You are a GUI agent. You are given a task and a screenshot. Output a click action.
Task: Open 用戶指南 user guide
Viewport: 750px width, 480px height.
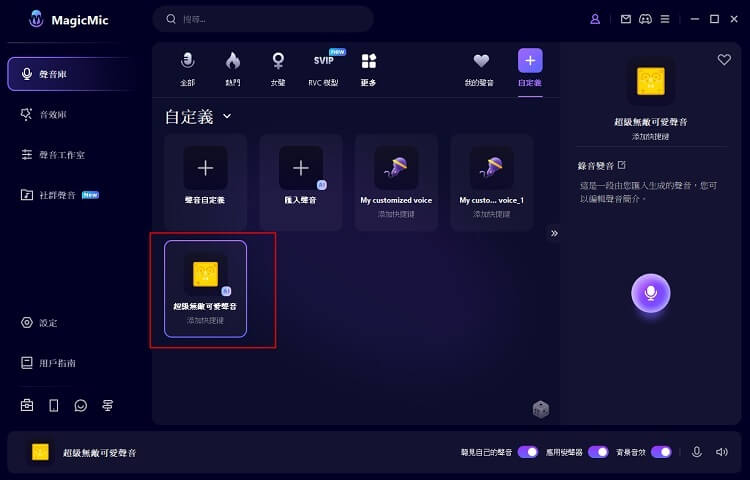click(48, 363)
